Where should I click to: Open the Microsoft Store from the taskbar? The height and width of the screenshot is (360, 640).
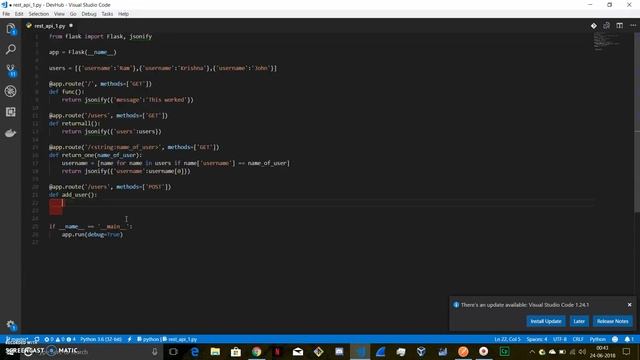click(x=236, y=351)
